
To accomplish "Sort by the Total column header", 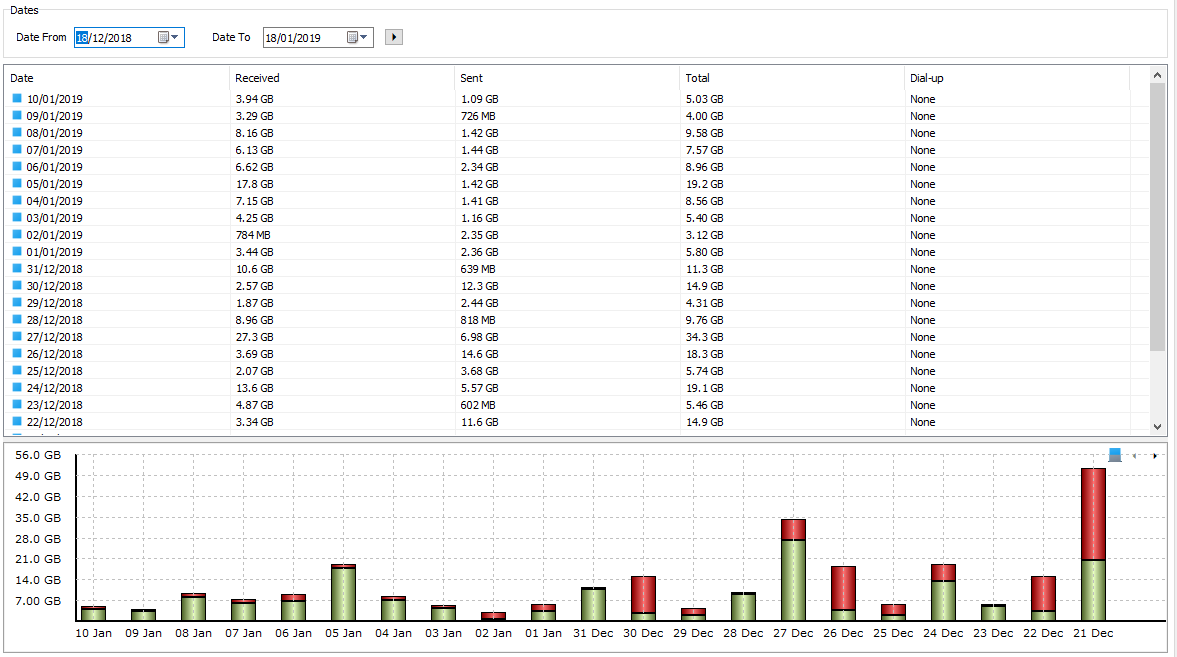I will click(x=792, y=78).
